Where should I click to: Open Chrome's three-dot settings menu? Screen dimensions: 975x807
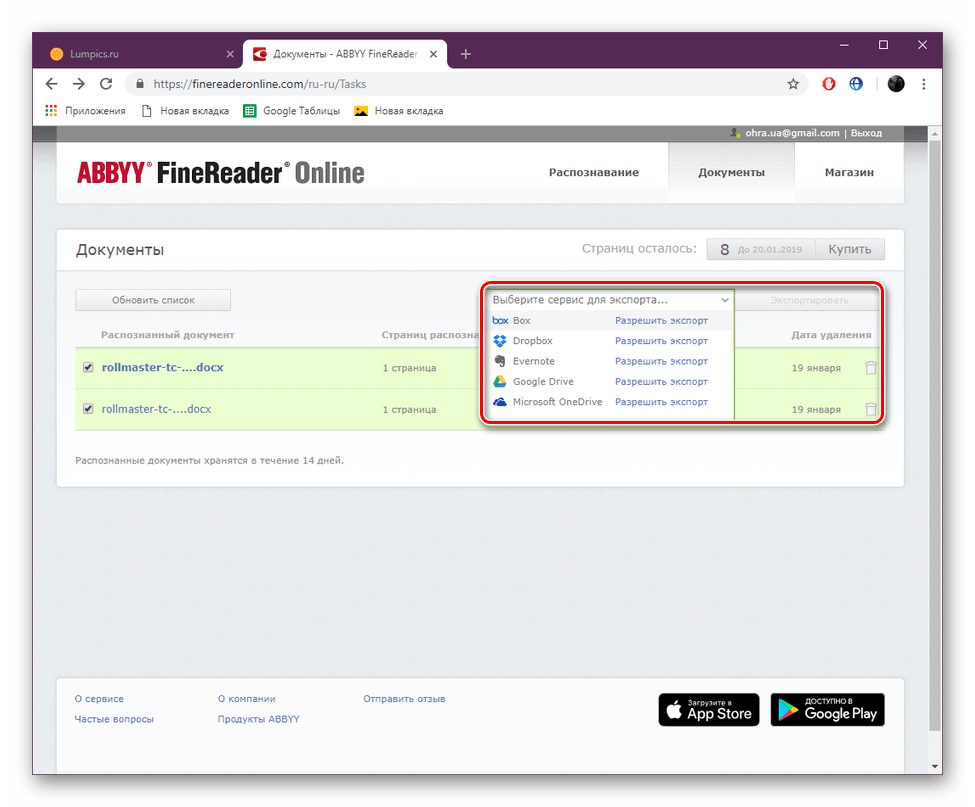click(x=923, y=84)
